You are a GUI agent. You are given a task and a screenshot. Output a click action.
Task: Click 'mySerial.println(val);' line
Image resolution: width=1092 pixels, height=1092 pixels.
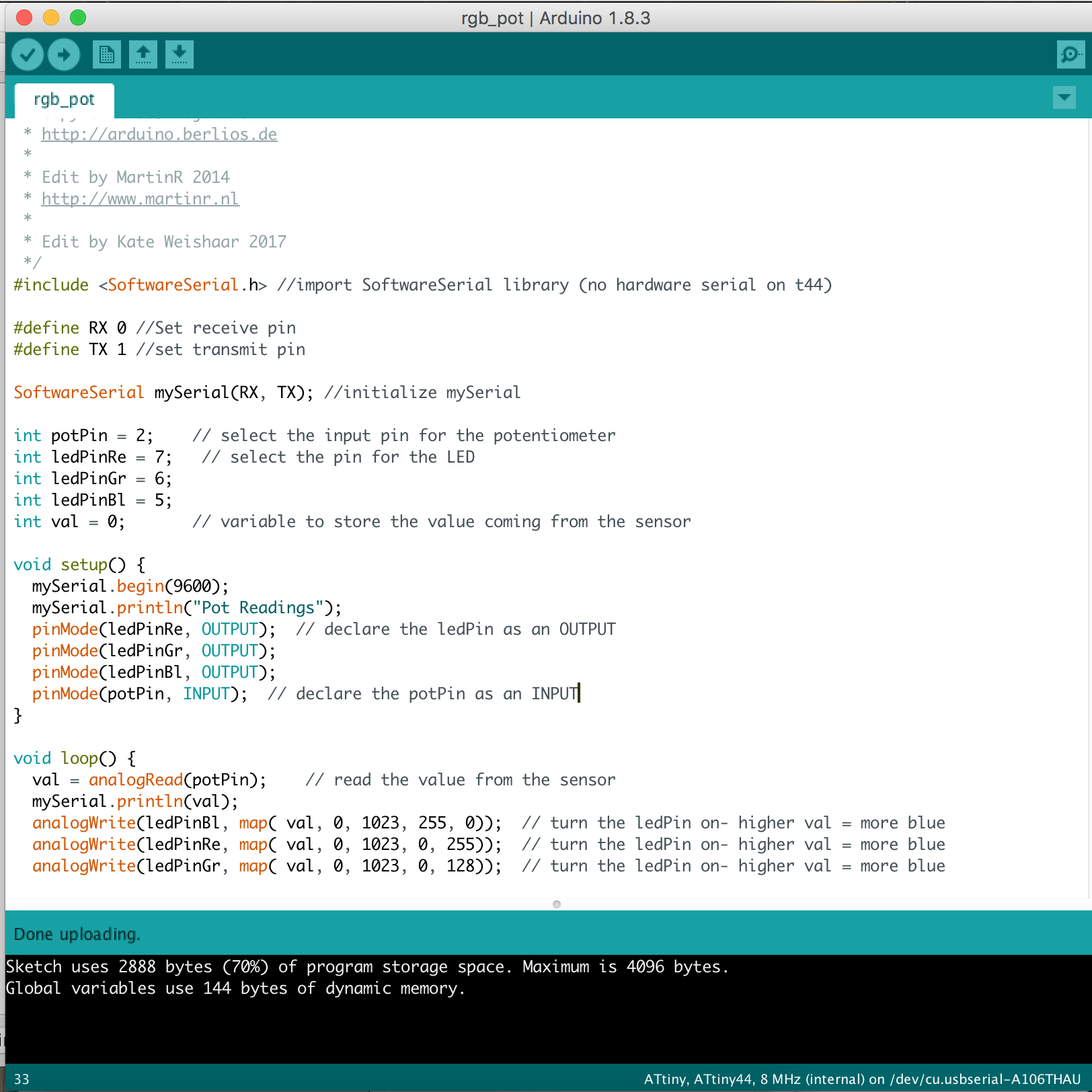coord(135,801)
